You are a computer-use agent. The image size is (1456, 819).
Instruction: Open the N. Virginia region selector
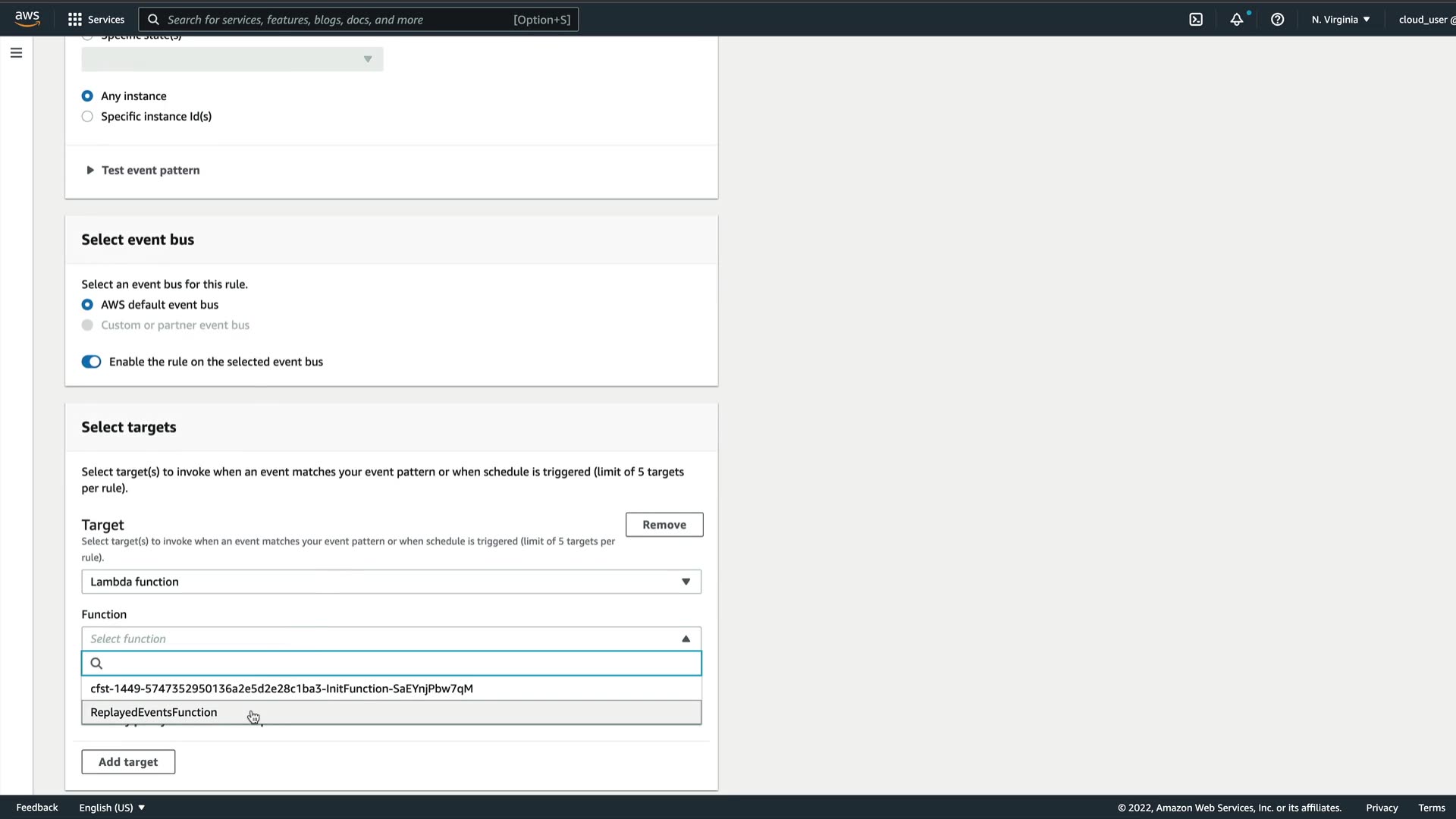[1341, 20]
